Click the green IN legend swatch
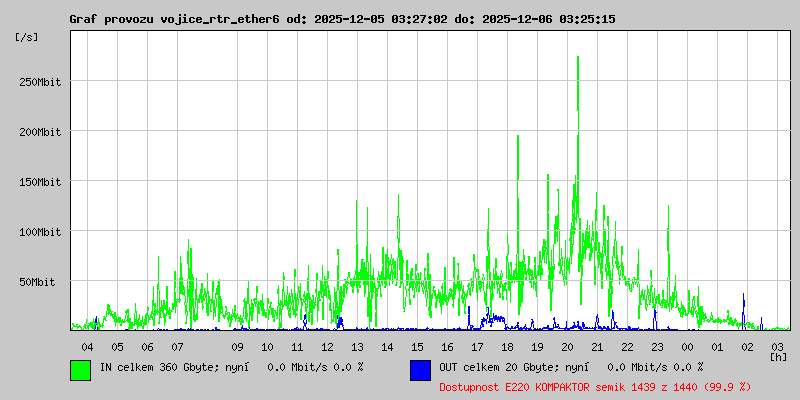The width and height of the screenshot is (800, 400). point(80,369)
